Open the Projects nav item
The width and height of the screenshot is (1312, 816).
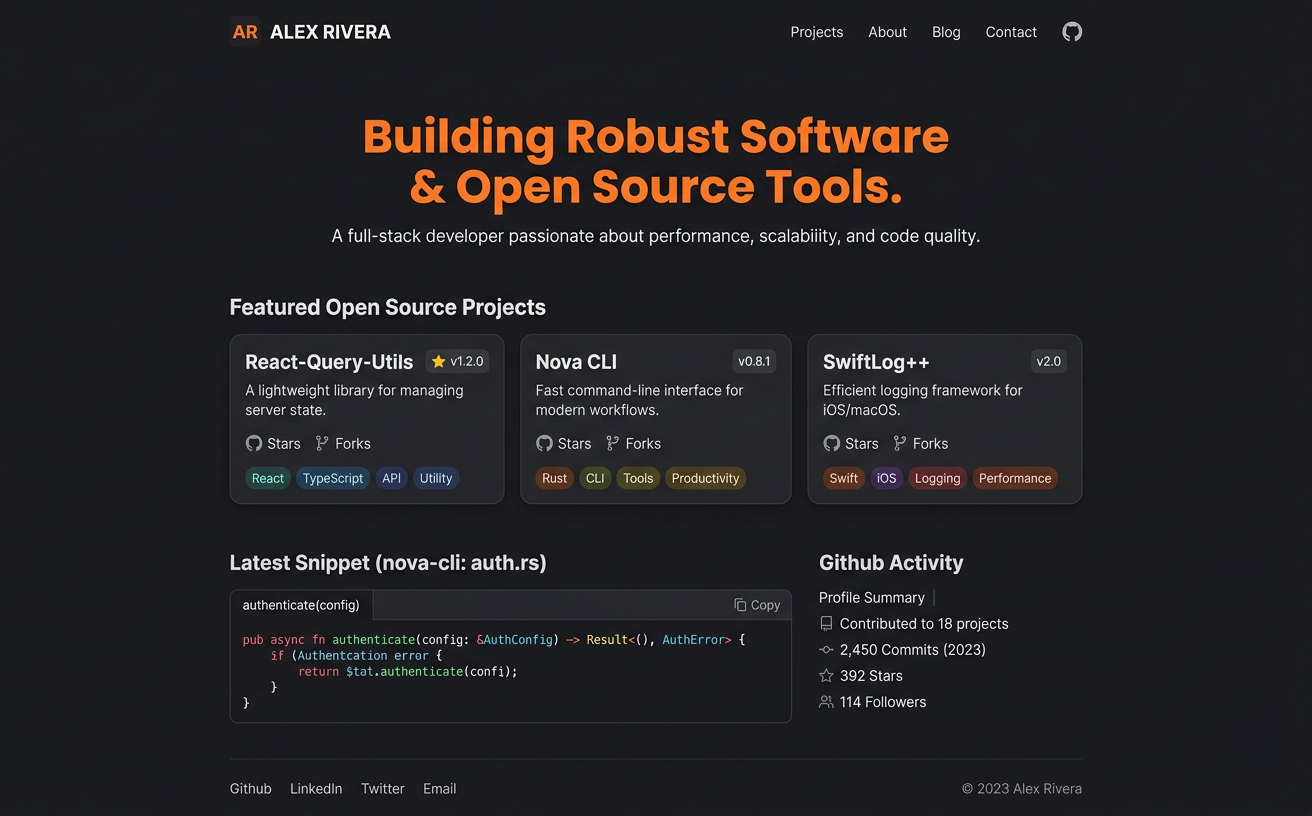tap(817, 32)
